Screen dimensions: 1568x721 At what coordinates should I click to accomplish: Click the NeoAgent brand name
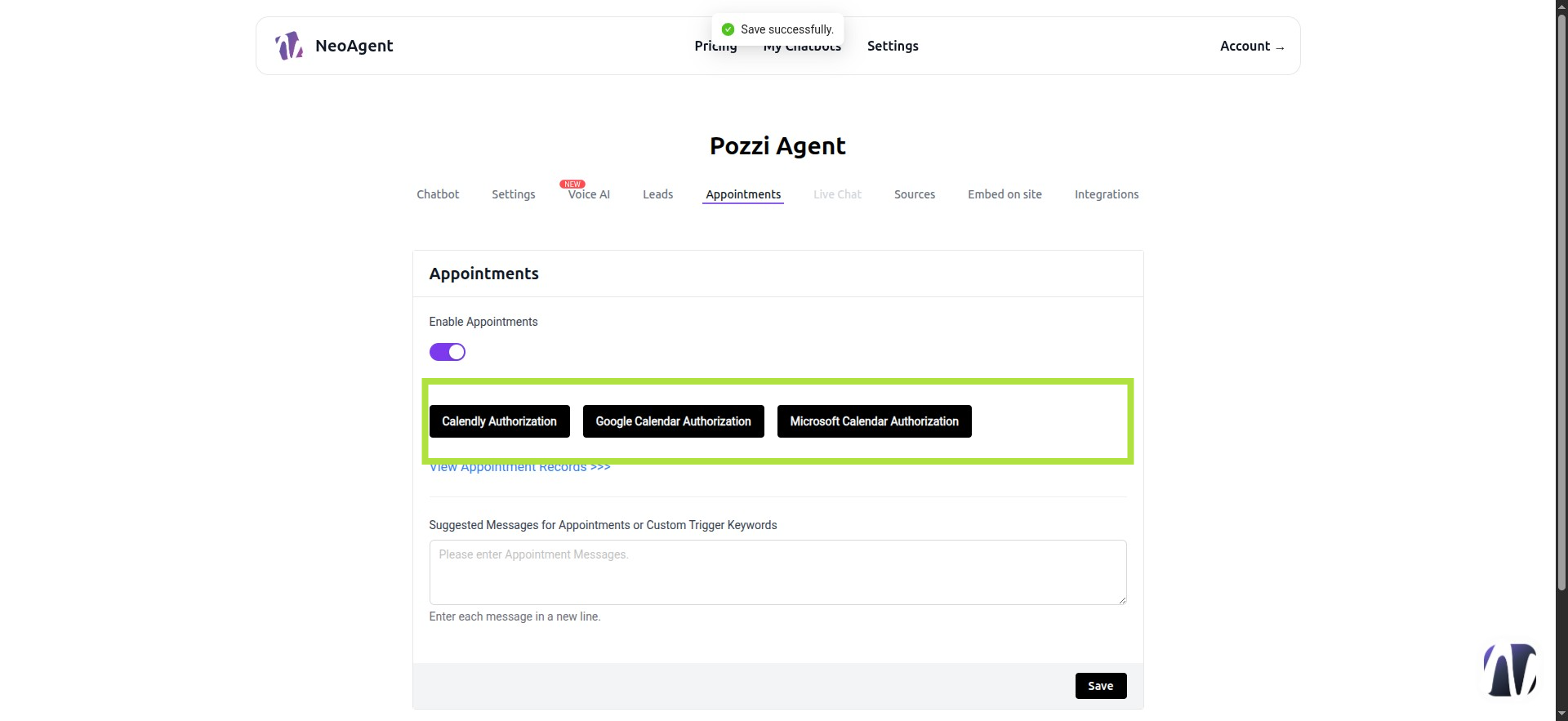[354, 46]
